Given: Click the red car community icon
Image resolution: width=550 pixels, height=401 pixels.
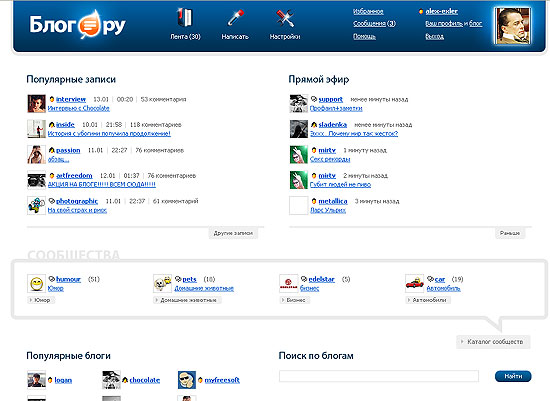Looking at the screenshot, I should (x=414, y=283).
